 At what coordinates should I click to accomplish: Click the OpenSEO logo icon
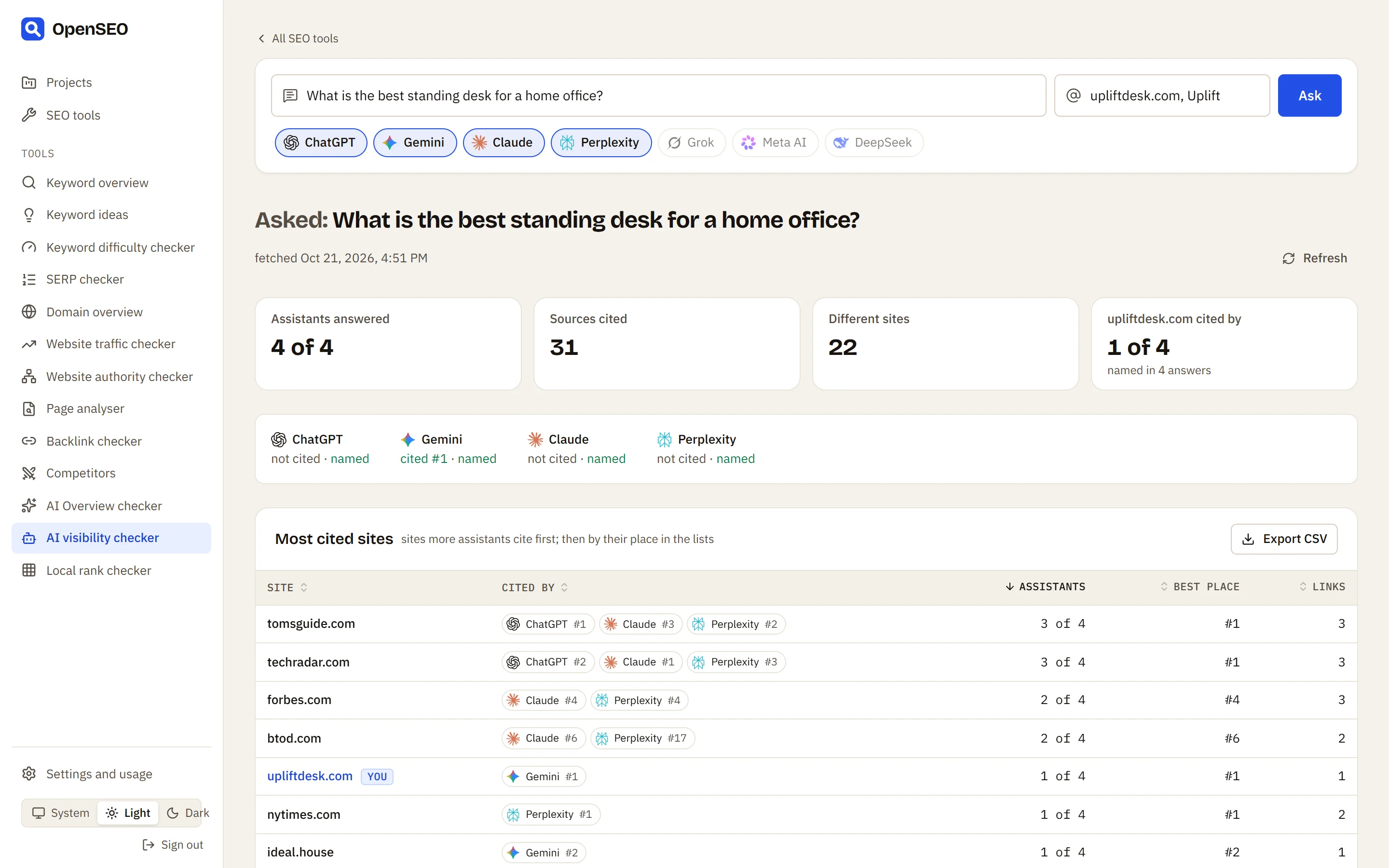click(x=33, y=29)
